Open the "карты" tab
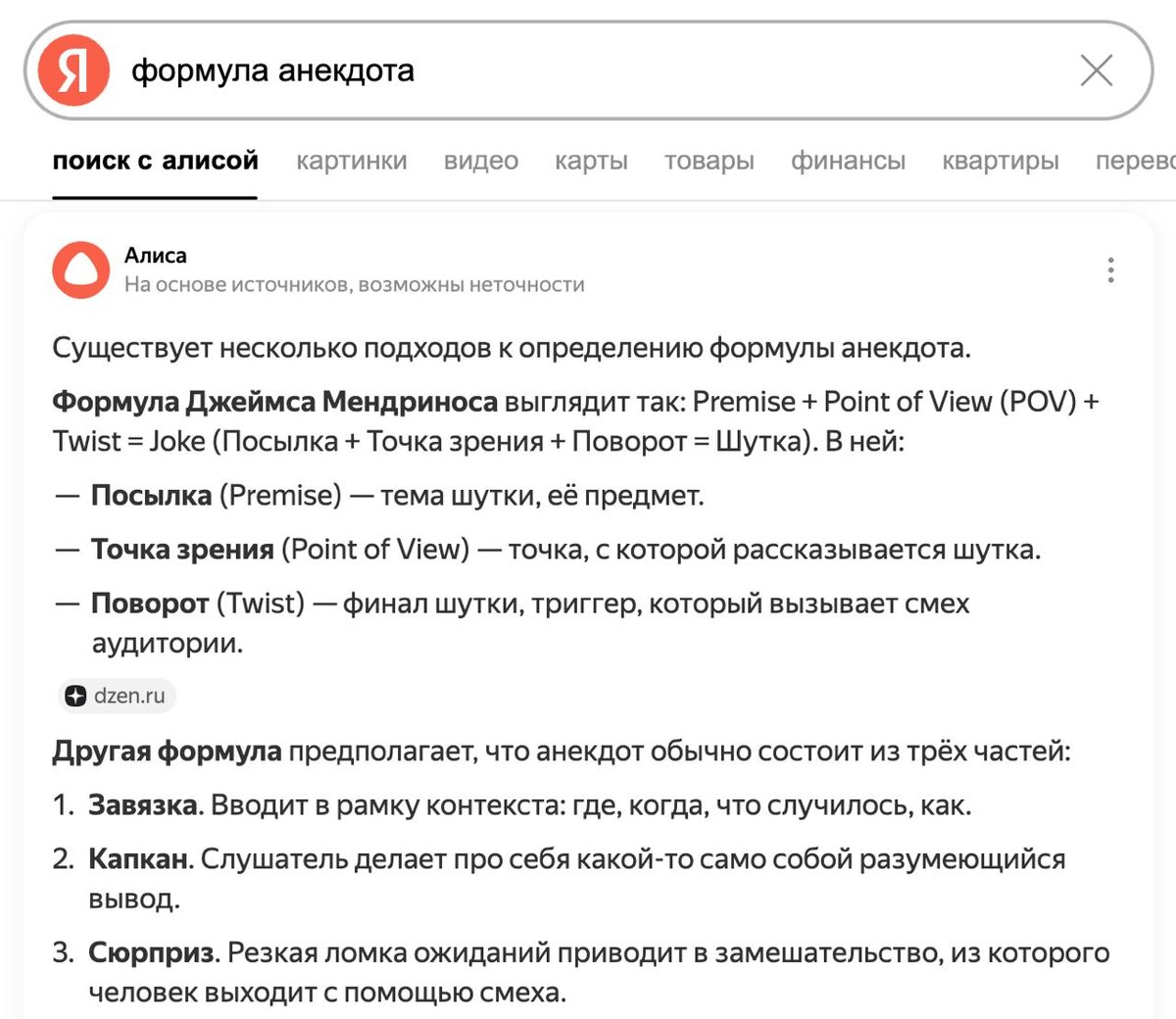This screenshot has height=1019, width=1176. click(591, 161)
